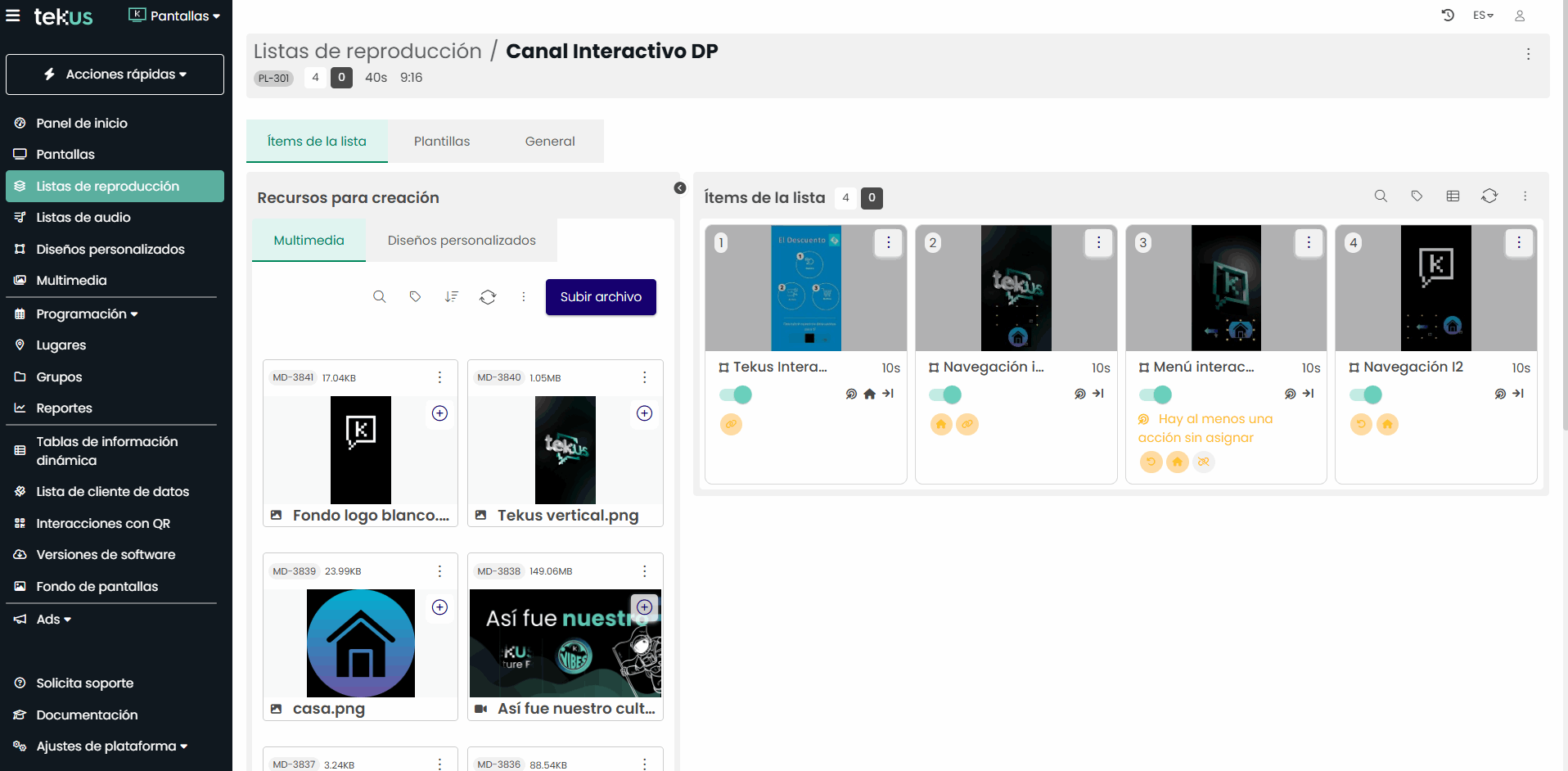This screenshot has width=1568, height=771.
Task: Toggle the switch on Menú interac item
Action: click(x=1155, y=395)
